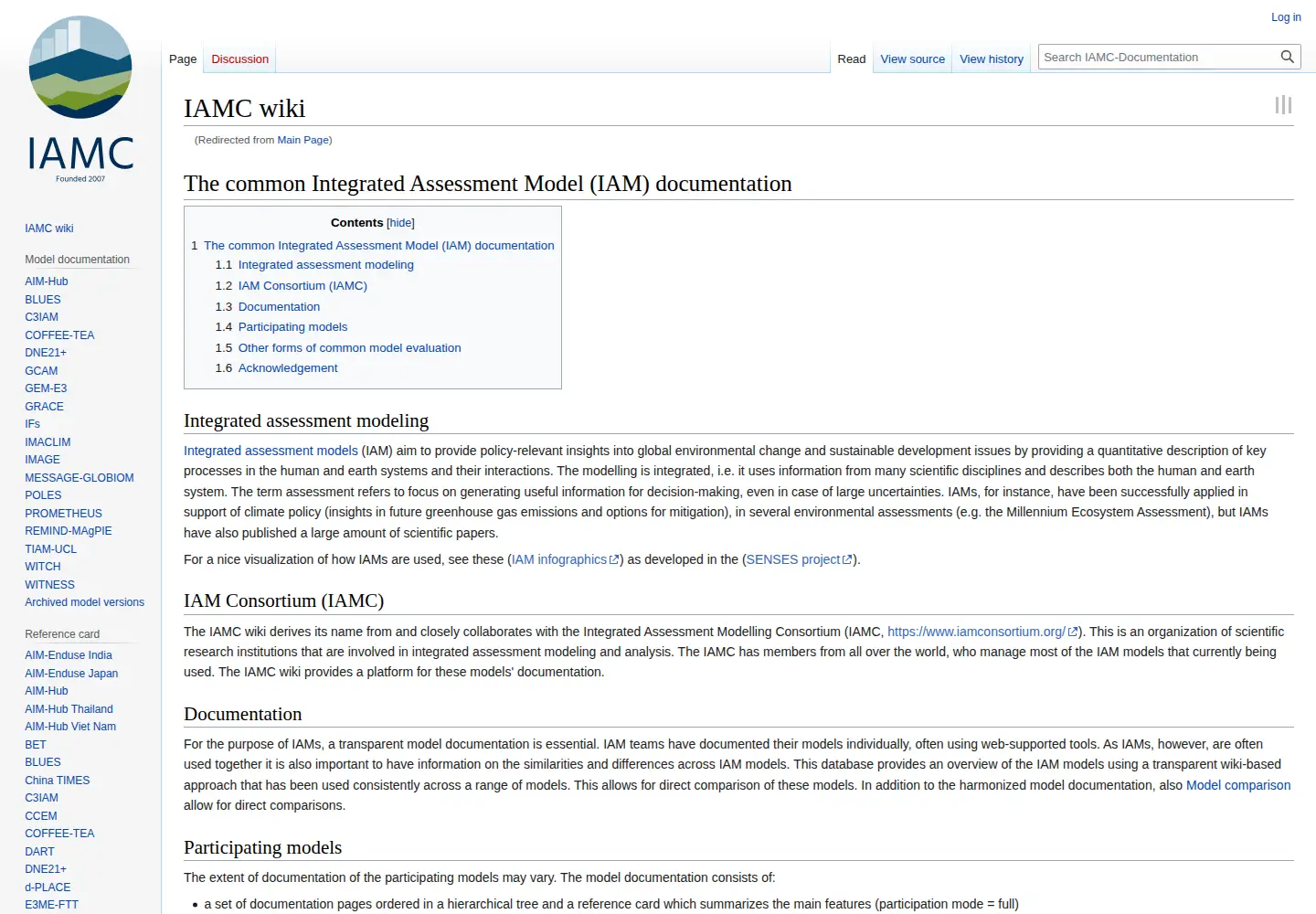Open the Model comparison link
The width and height of the screenshot is (1316, 914).
coord(1238,785)
